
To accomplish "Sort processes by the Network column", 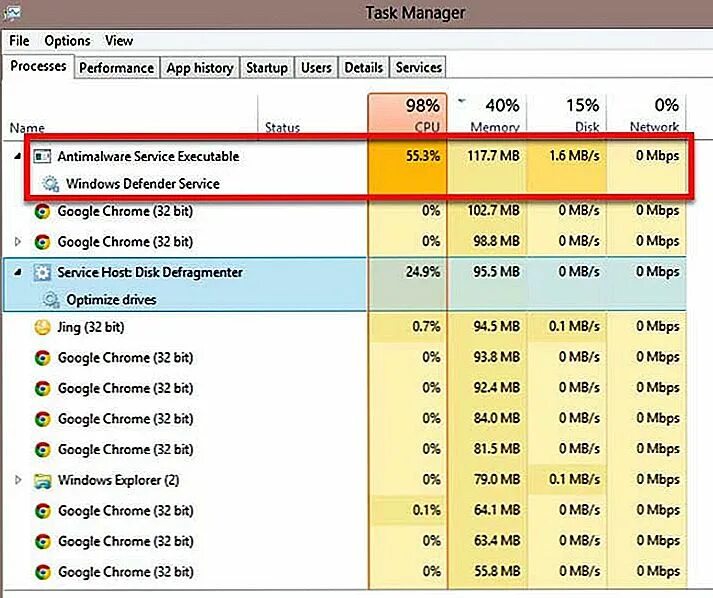I will click(647, 114).
